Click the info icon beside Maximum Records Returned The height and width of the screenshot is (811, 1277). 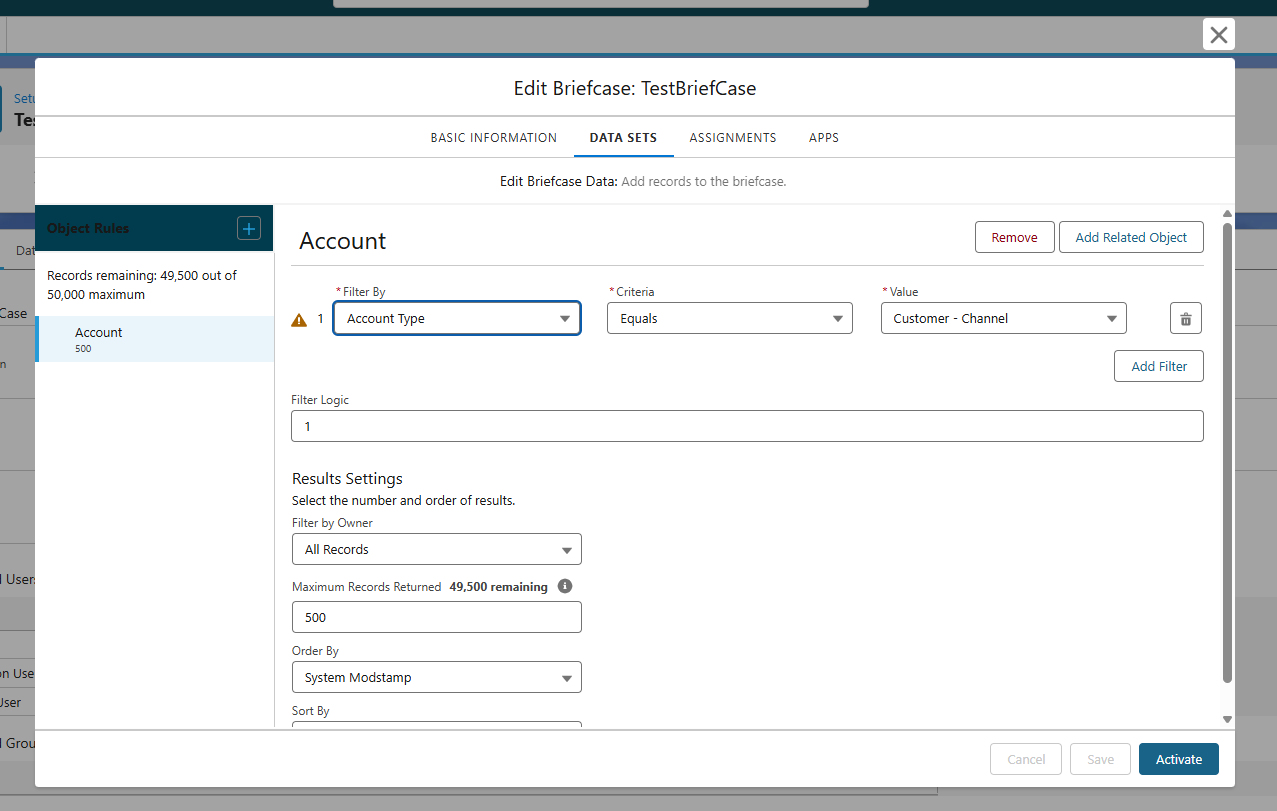coord(565,587)
